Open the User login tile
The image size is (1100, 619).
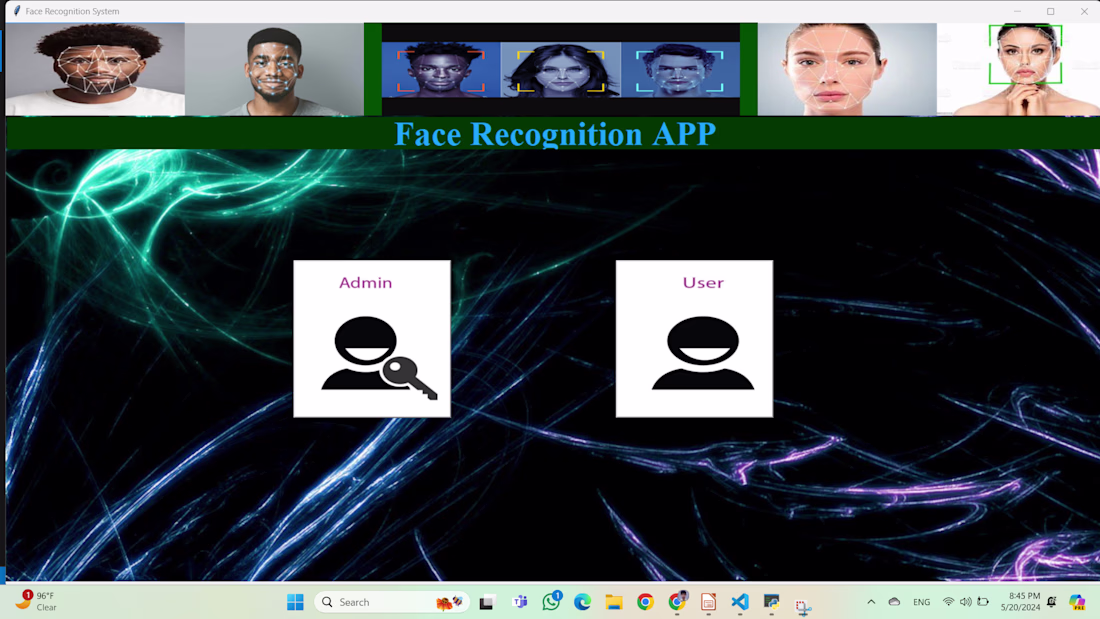pyautogui.click(x=695, y=338)
